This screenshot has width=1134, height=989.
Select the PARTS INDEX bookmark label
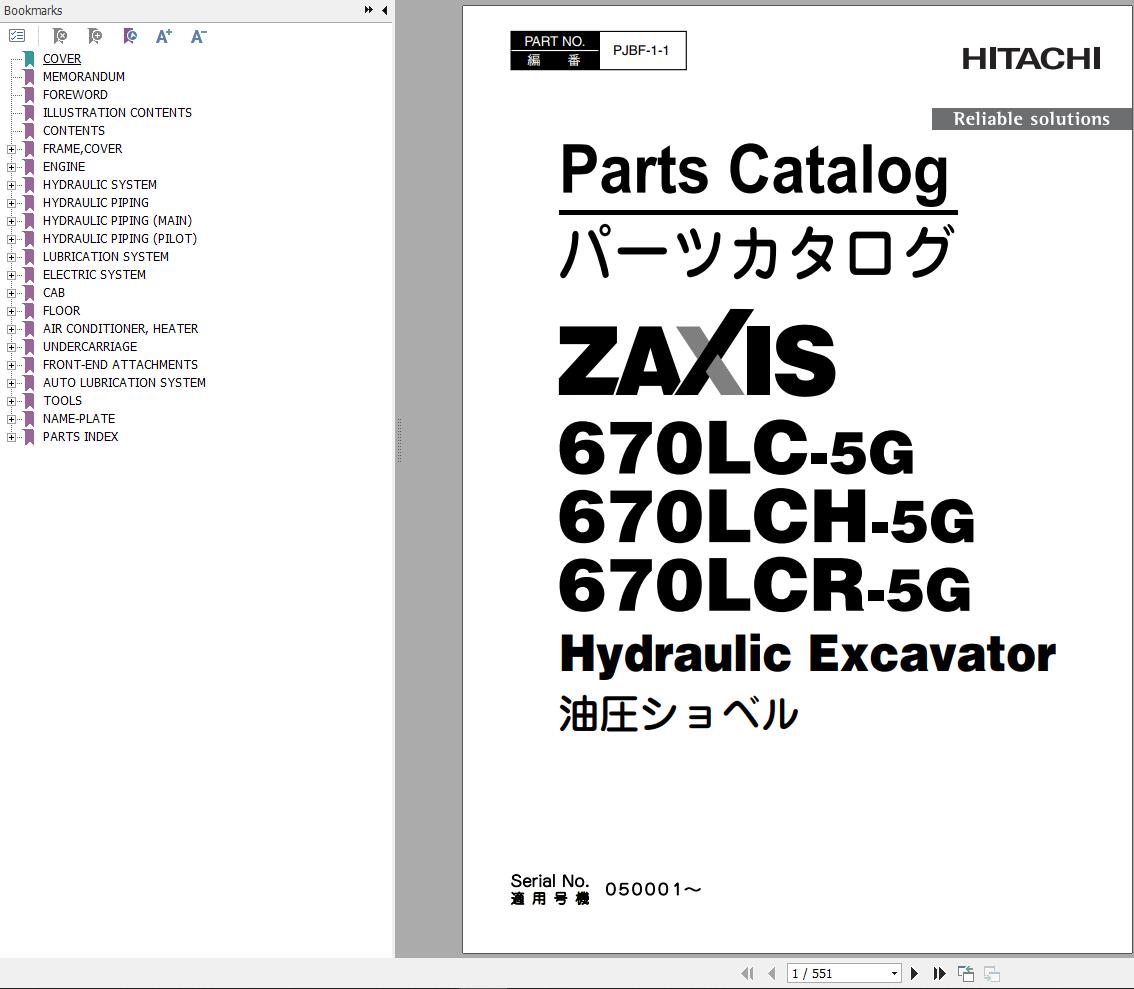coord(80,437)
